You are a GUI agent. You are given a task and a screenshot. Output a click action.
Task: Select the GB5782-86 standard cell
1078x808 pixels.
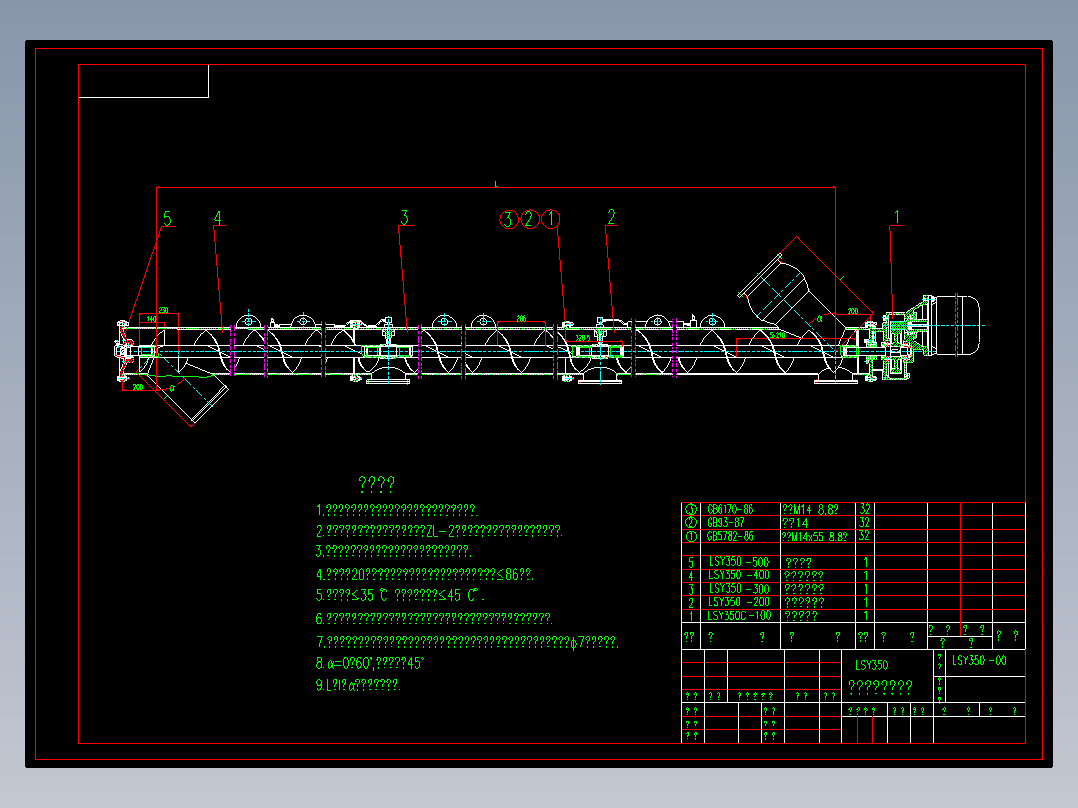[729, 536]
